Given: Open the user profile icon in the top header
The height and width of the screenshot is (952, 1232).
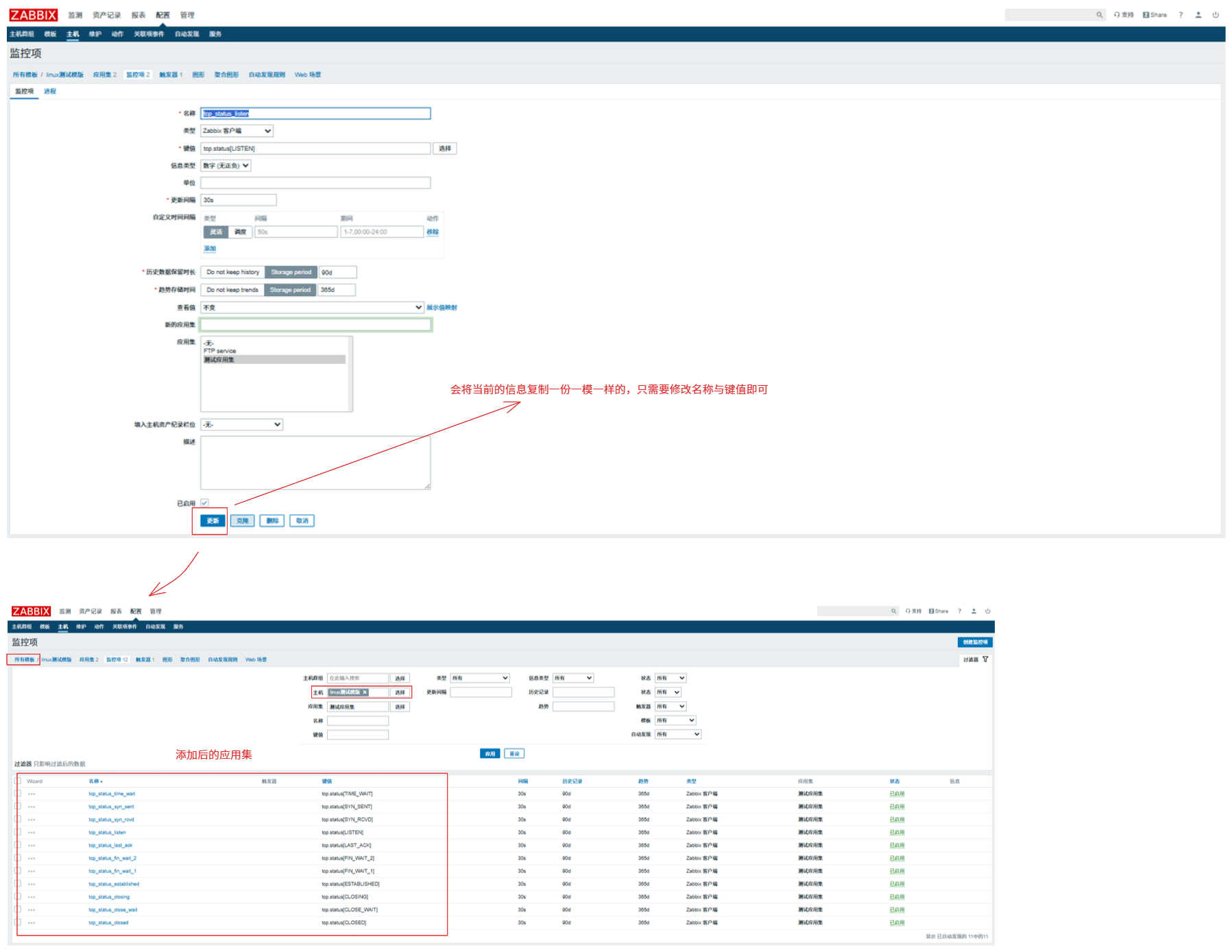Looking at the screenshot, I should [x=1198, y=15].
